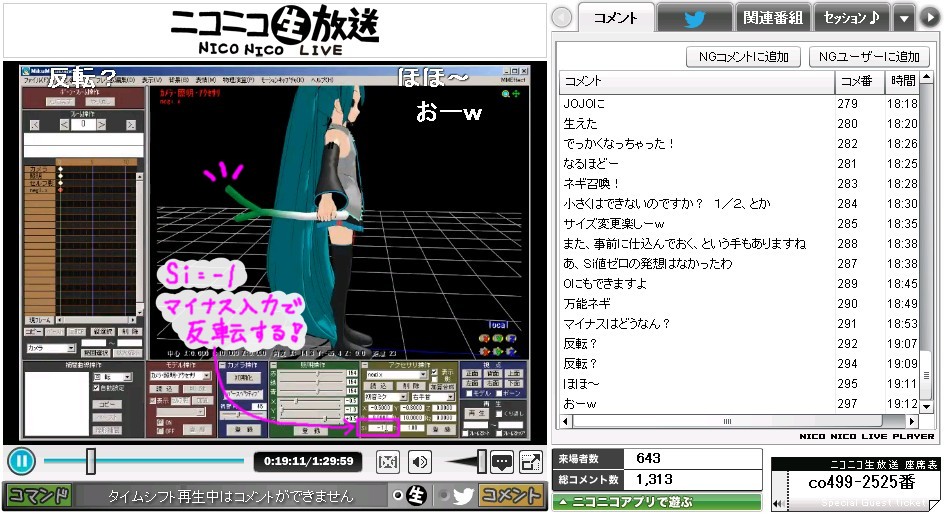The width and height of the screenshot is (944, 514).
Task: Switch to the Twitter tab
Action: 694,18
